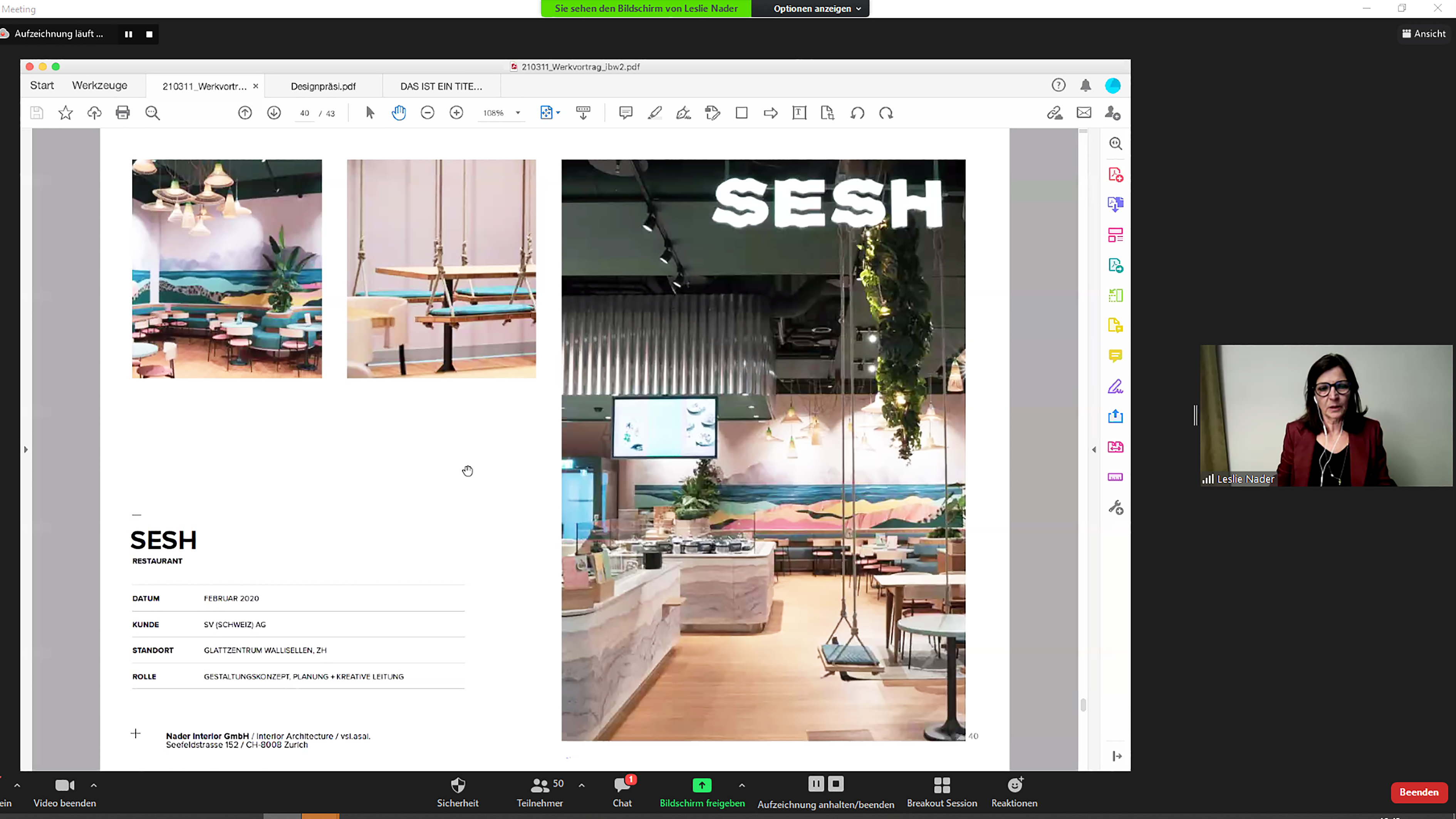This screenshot has height=819, width=1456.
Task: Expand video options arrow beside Video beenden
Action: (94, 785)
